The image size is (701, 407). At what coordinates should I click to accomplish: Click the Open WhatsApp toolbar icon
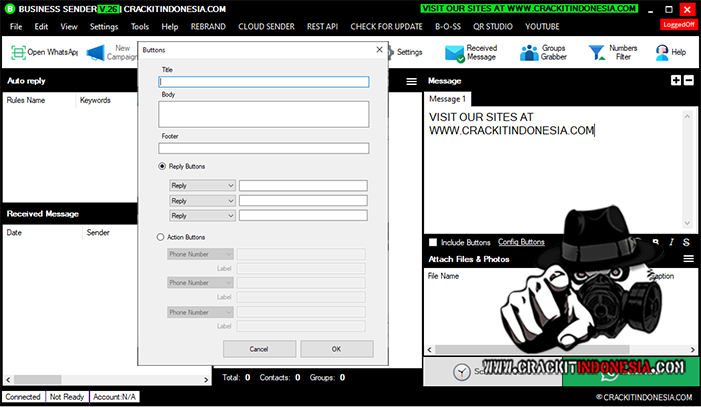coord(19,52)
